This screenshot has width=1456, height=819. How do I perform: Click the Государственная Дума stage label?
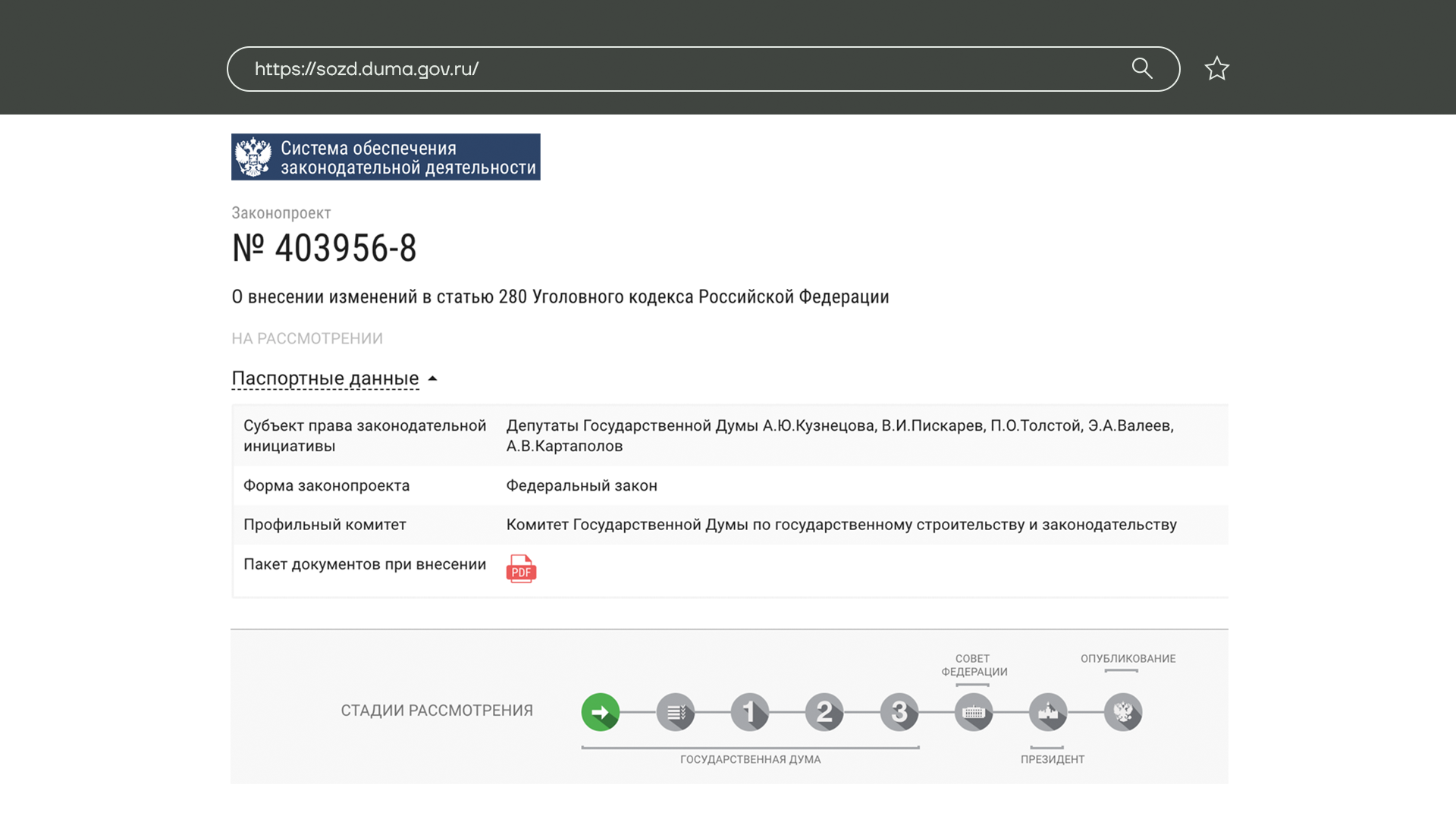(x=750, y=759)
